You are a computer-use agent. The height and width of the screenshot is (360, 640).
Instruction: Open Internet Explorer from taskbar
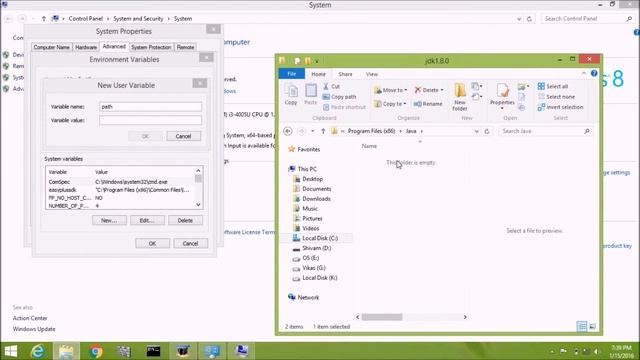click(38, 351)
